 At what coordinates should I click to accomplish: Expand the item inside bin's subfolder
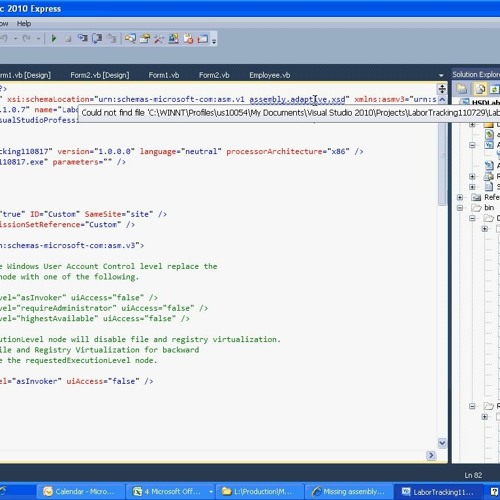pos(485,229)
